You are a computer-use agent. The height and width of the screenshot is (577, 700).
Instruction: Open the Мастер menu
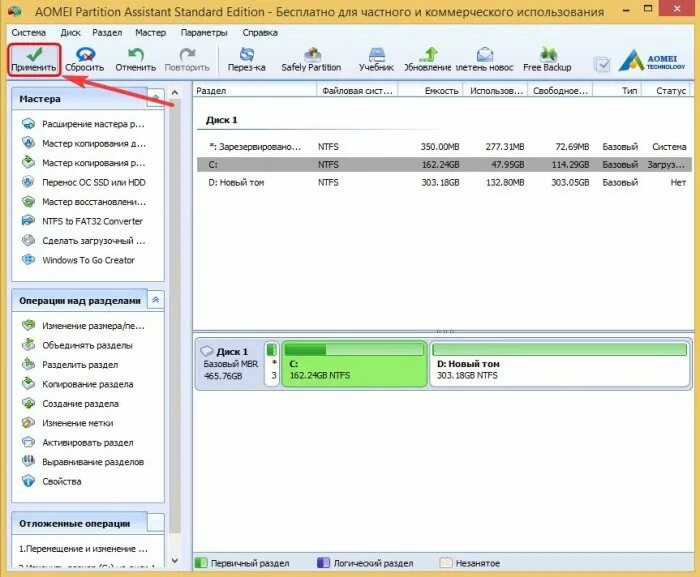tap(150, 33)
